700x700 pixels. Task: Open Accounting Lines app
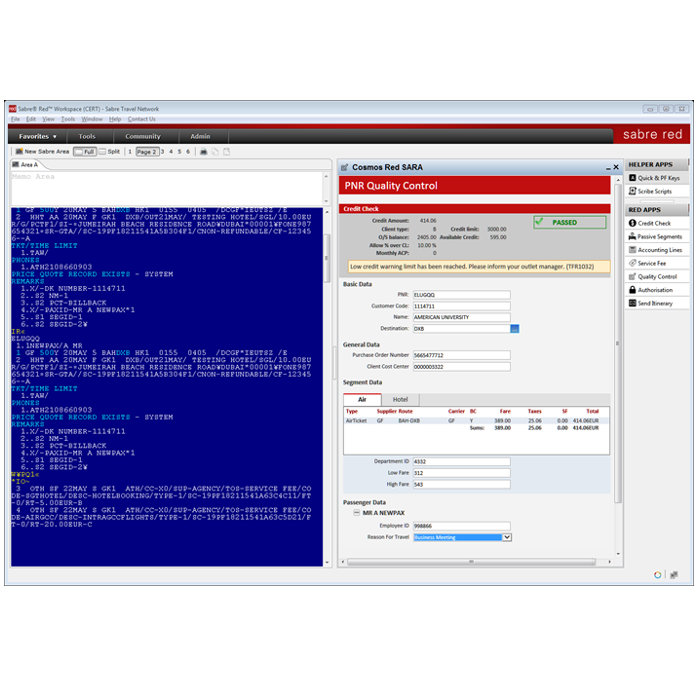tap(659, 250)
